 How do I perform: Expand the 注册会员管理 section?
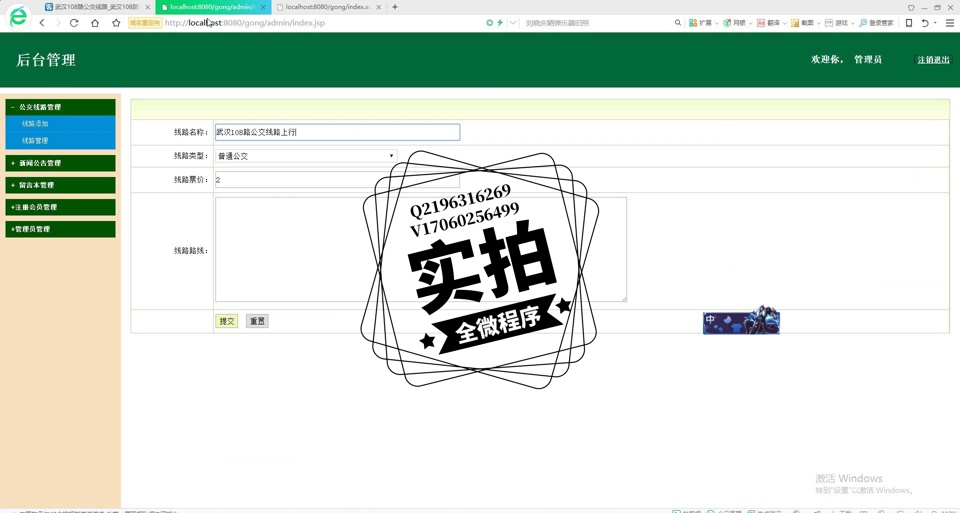(x=60, y=207)
